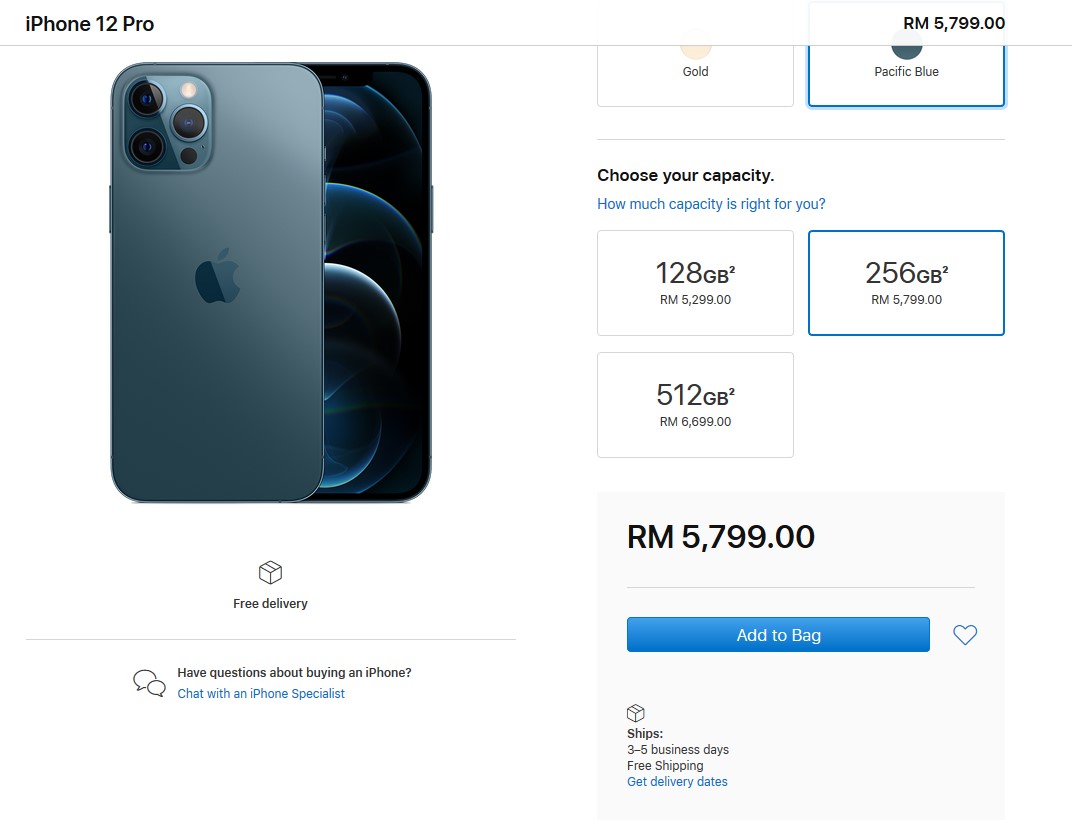Click the phone's triple camera module
Image resolution: width=1072 pixels, height=828 pixels.
point(166,121)
